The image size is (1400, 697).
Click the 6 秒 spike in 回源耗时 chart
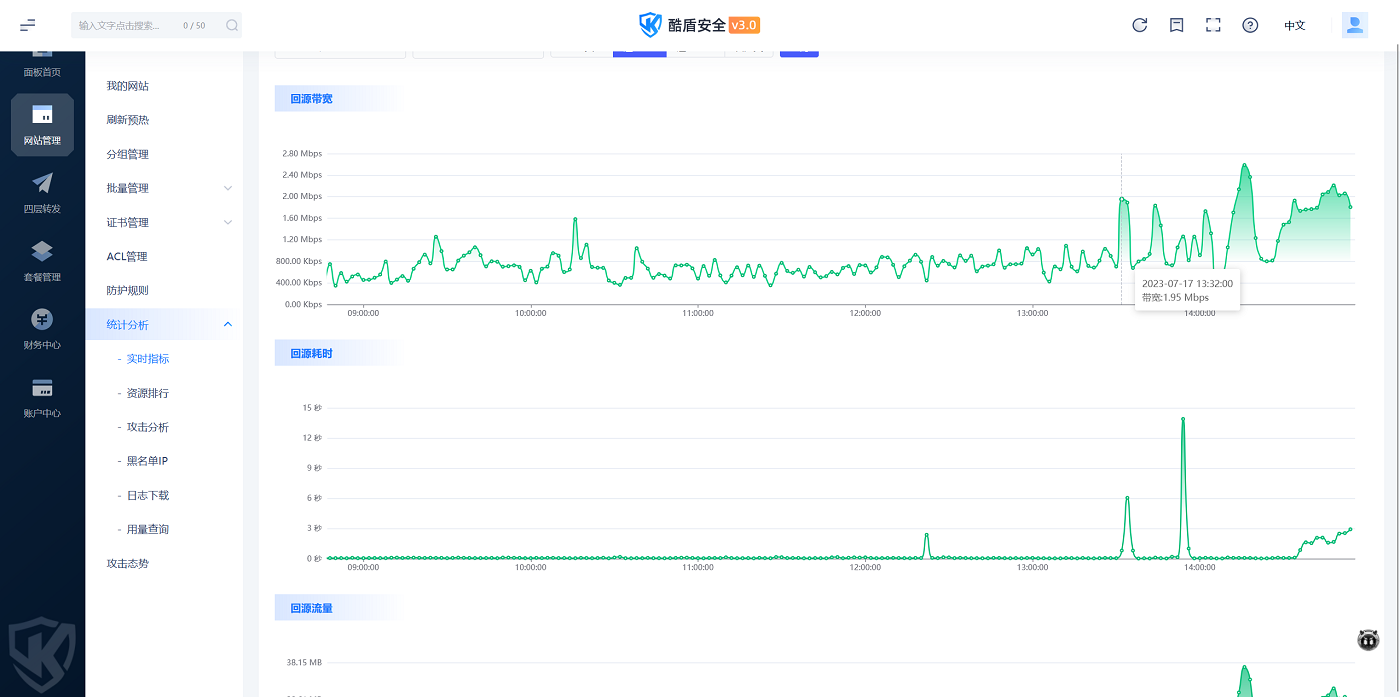1127,497
